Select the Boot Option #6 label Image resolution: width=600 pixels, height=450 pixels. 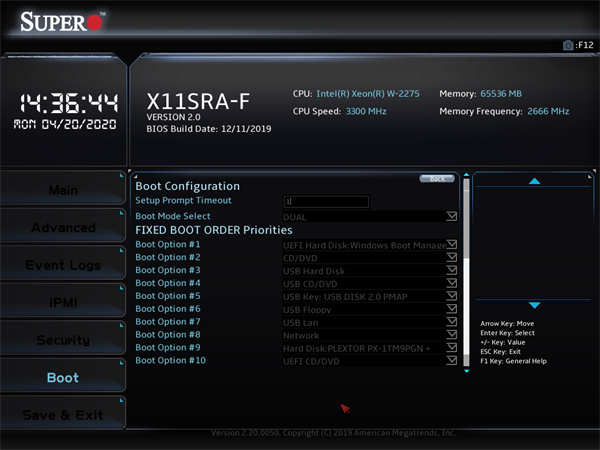[168, 309]
